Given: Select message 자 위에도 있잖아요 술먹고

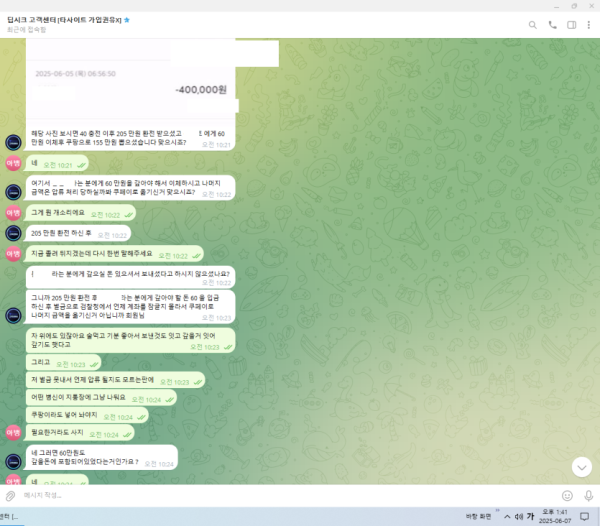Looking at the screenshot, I should tap(130, 340).
